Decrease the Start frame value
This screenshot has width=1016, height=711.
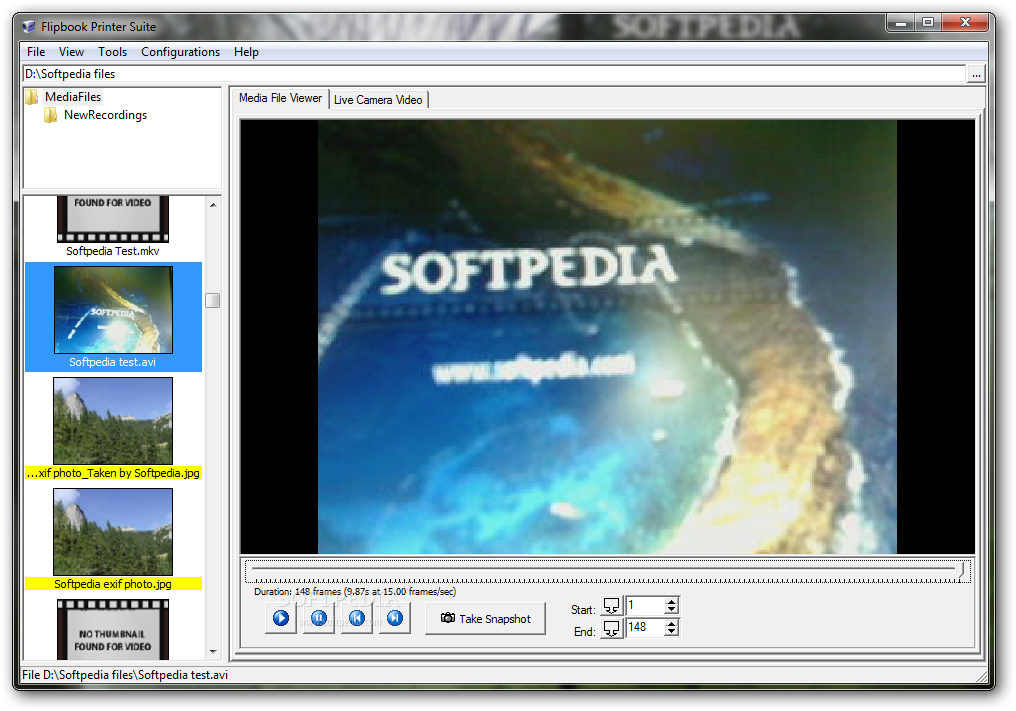(x=671, y=611)
